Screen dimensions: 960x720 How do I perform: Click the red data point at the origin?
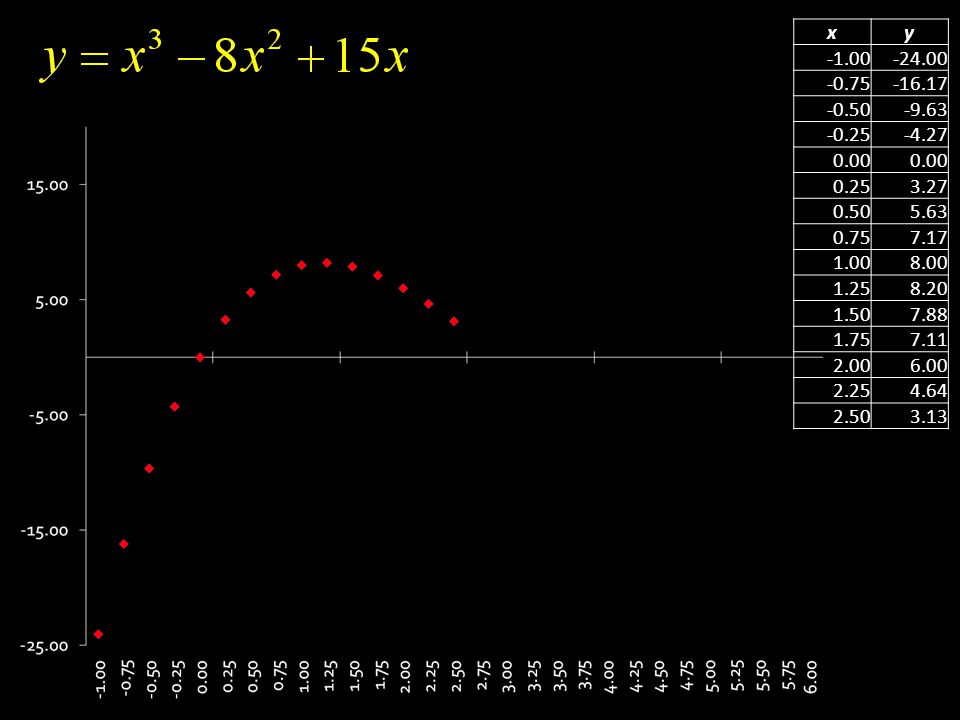pyautogui.click(x=200, y=357)
